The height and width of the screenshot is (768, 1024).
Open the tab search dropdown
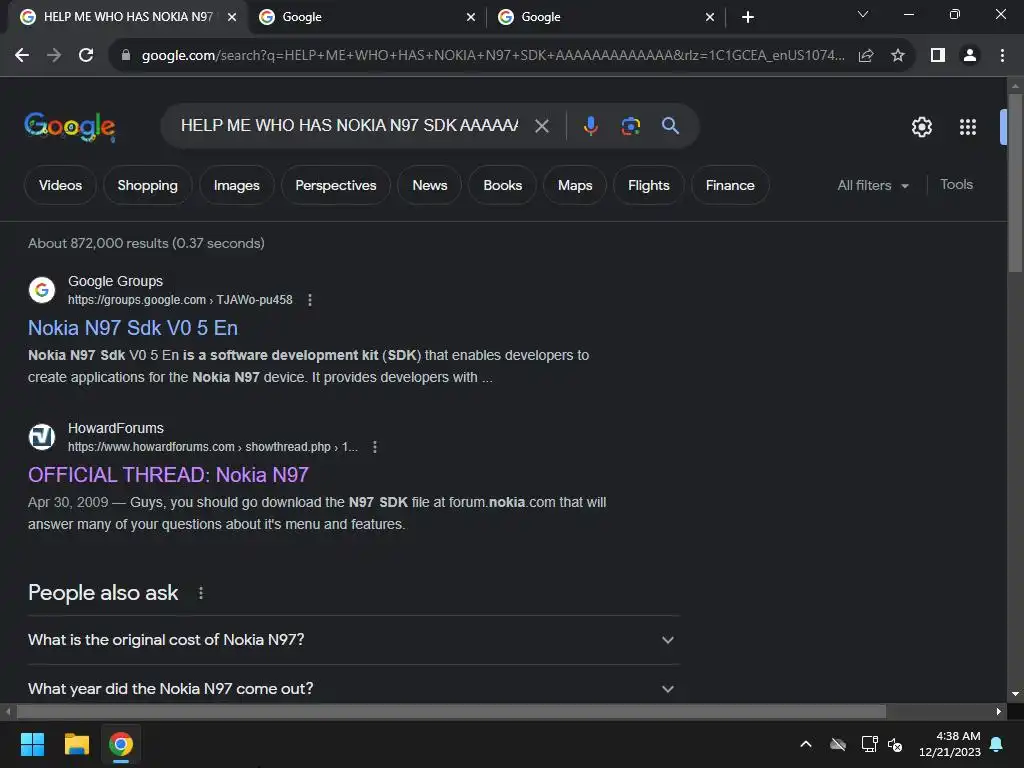click(863, 14)
